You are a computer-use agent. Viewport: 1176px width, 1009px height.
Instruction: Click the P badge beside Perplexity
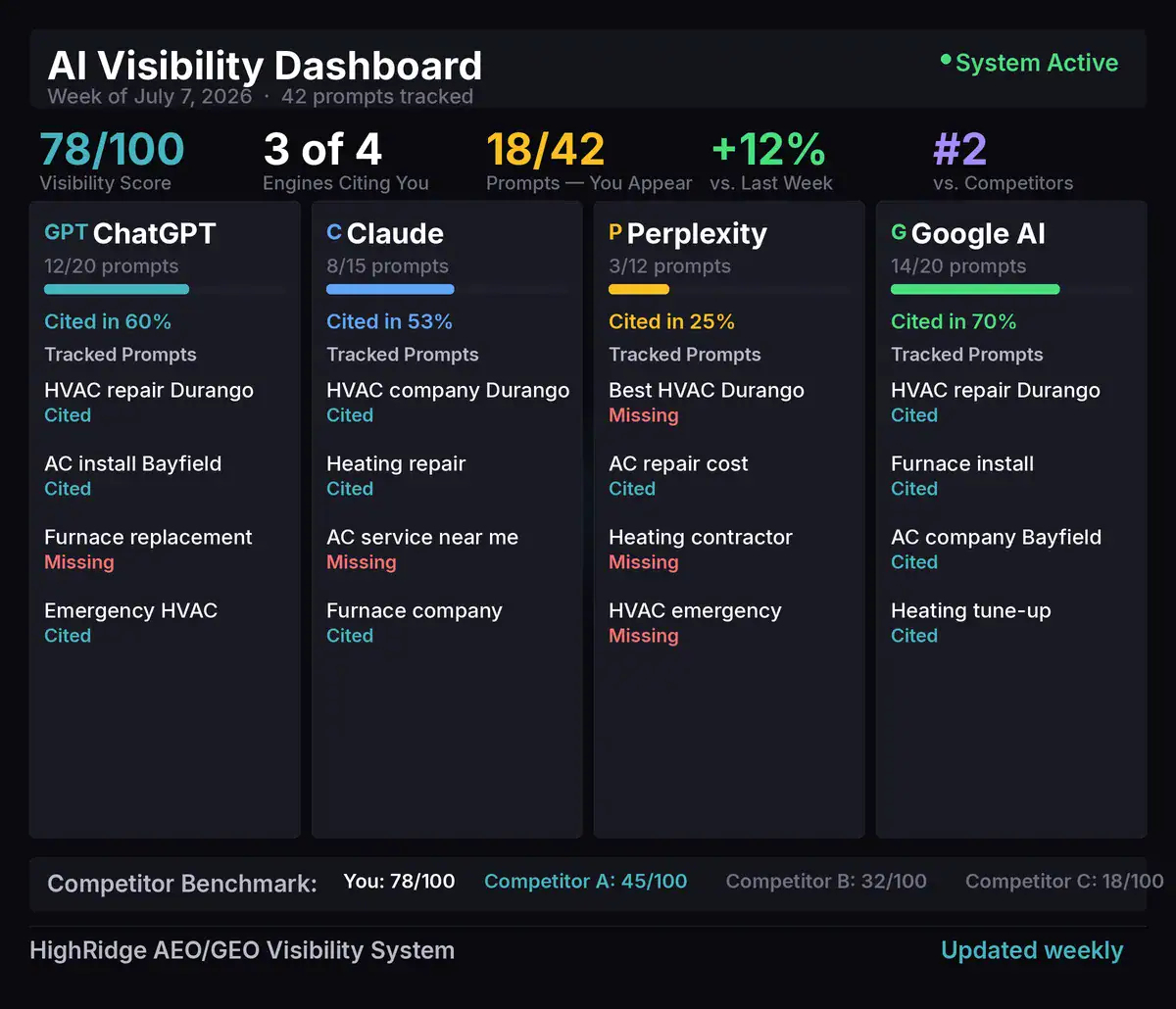pyautogui.click(x=615, y=233)
